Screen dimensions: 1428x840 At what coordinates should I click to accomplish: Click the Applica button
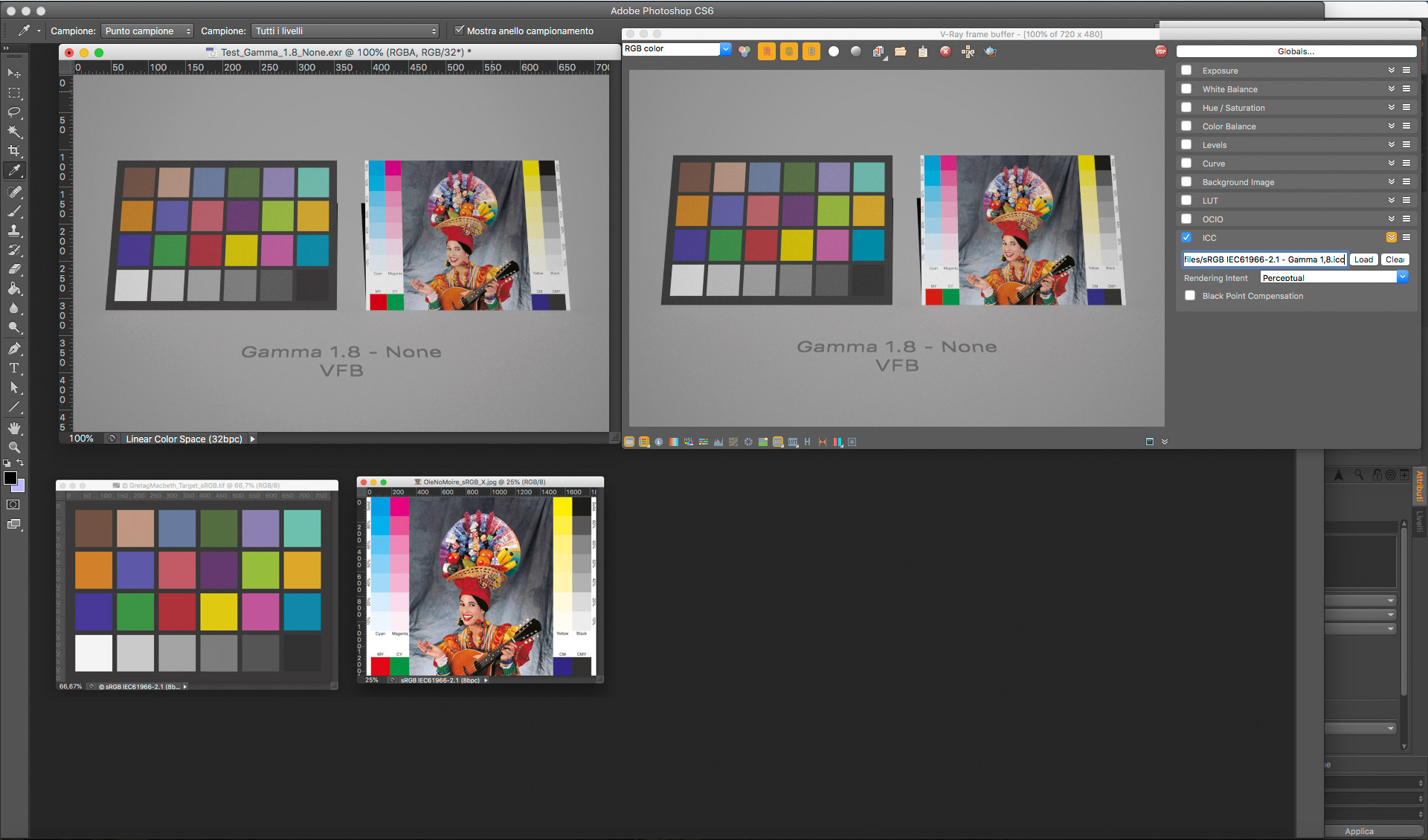click(1359, 831)
